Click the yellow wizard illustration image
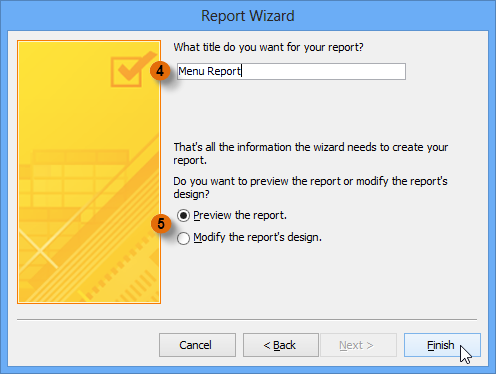The height and width of the screenshot is (374, 496). click(89, 172)
